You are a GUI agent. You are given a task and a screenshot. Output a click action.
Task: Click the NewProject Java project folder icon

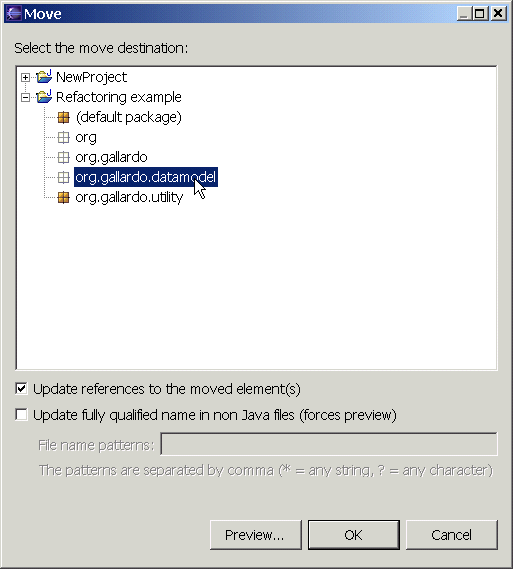(44, 77)
